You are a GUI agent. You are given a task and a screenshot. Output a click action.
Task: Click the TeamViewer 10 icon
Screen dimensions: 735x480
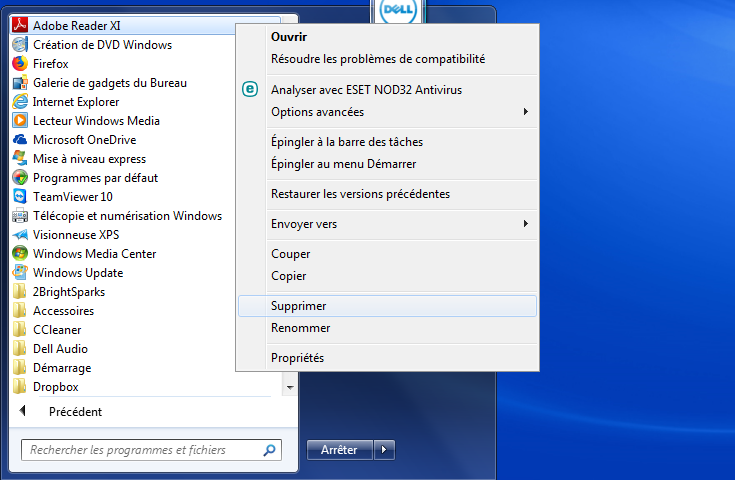(20, 196)
